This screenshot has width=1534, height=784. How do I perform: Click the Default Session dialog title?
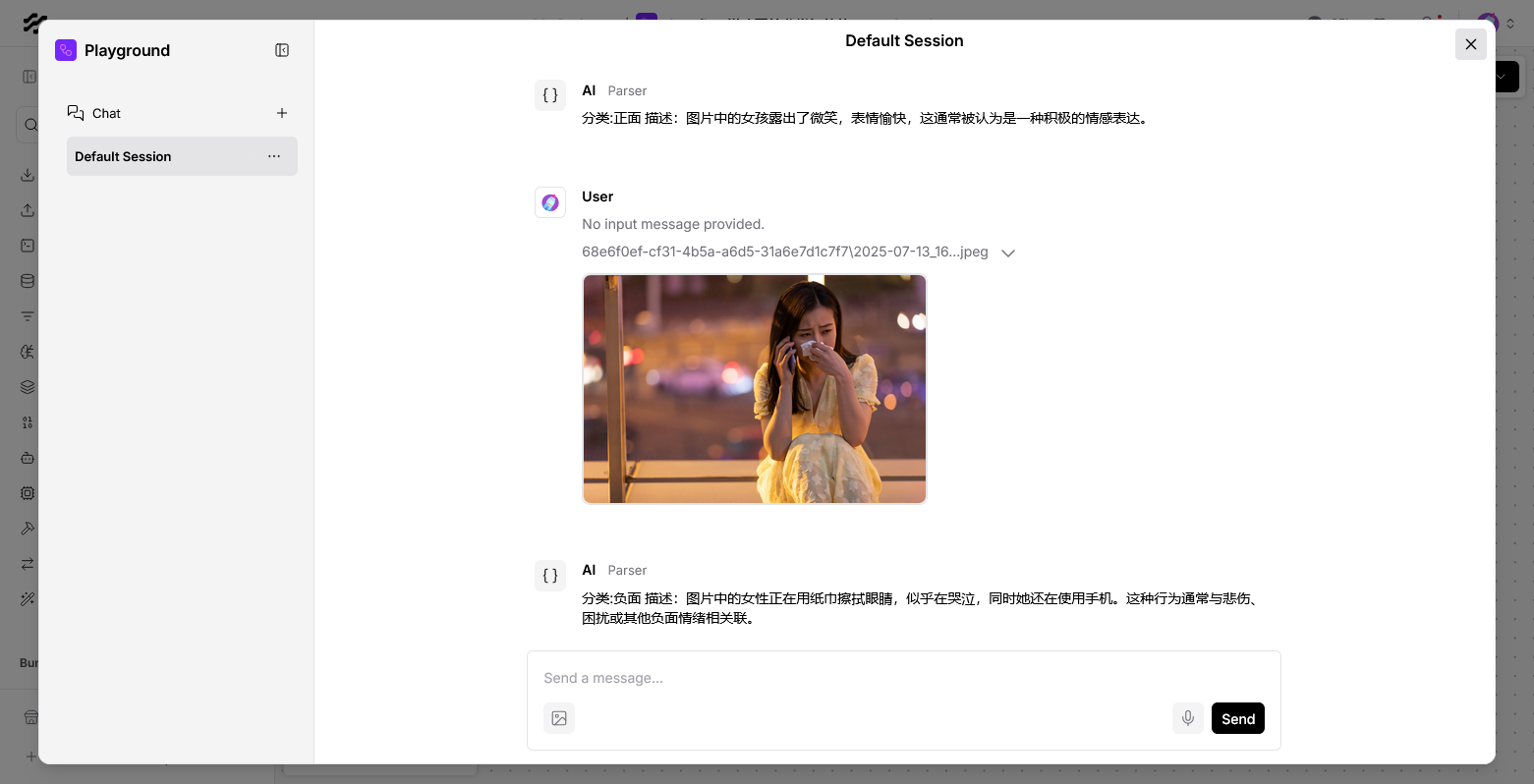click(x=904, y=40)
